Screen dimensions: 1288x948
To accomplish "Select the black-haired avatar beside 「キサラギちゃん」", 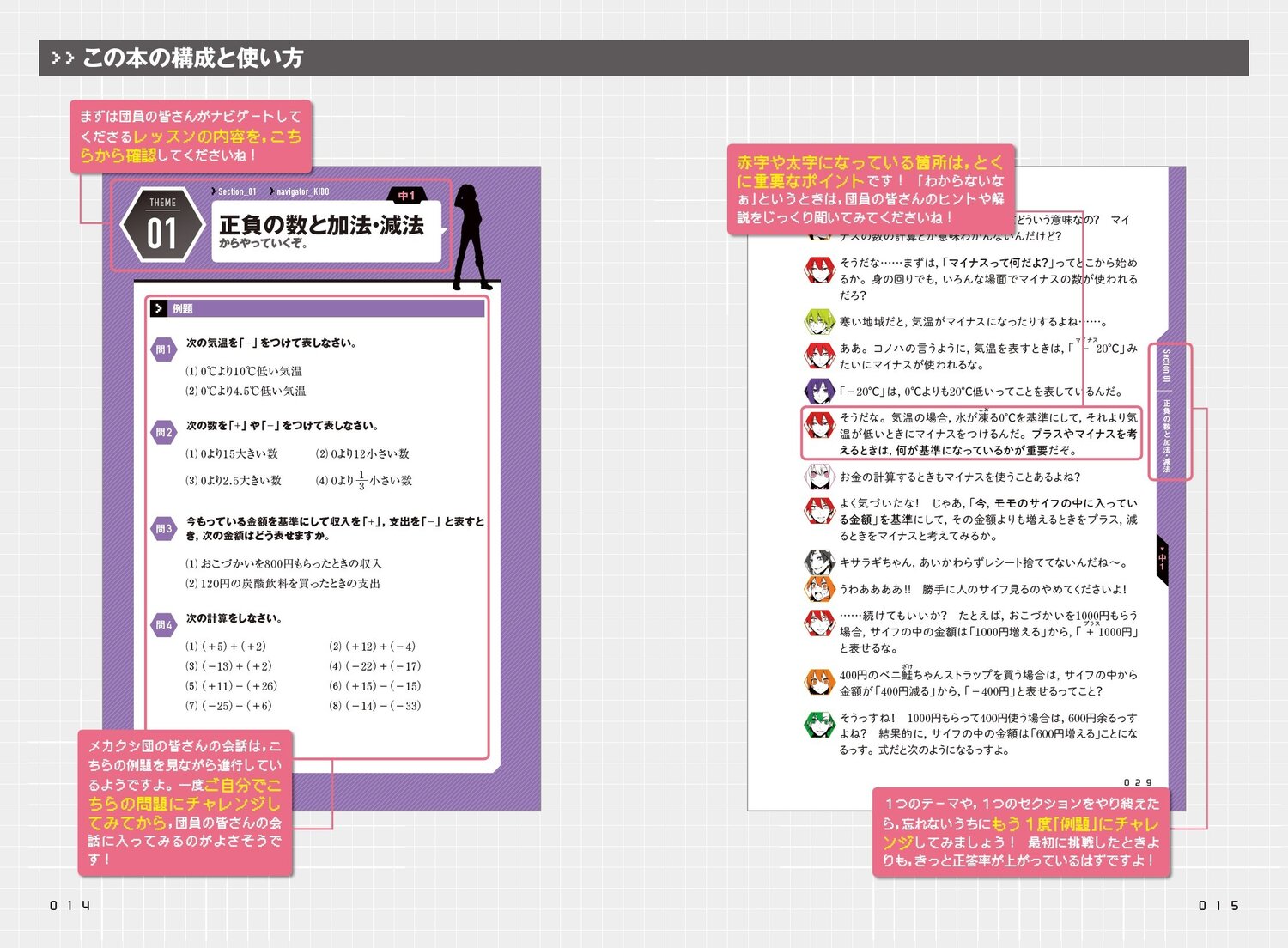I will (819, 562).
